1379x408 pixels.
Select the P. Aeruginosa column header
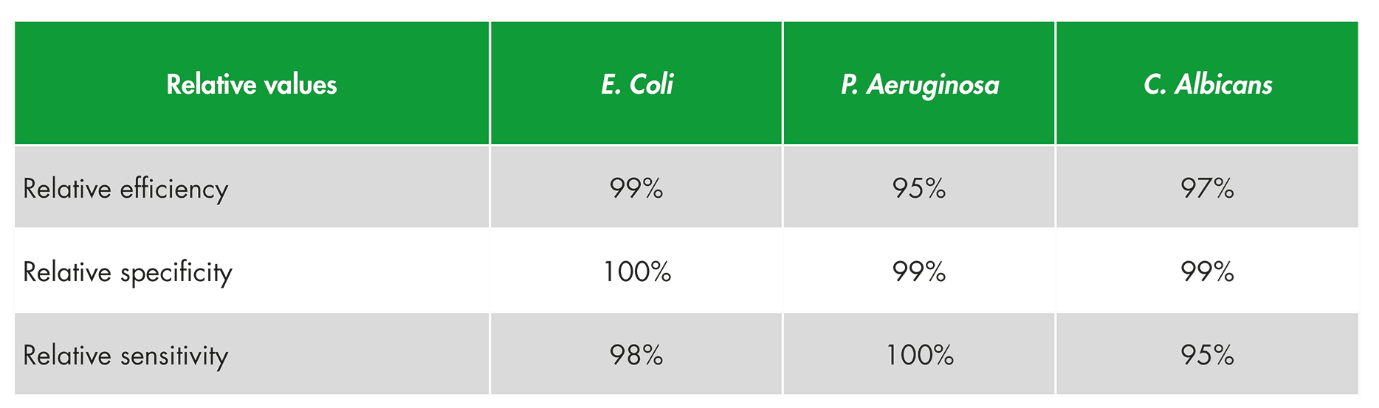pos(919,85)
